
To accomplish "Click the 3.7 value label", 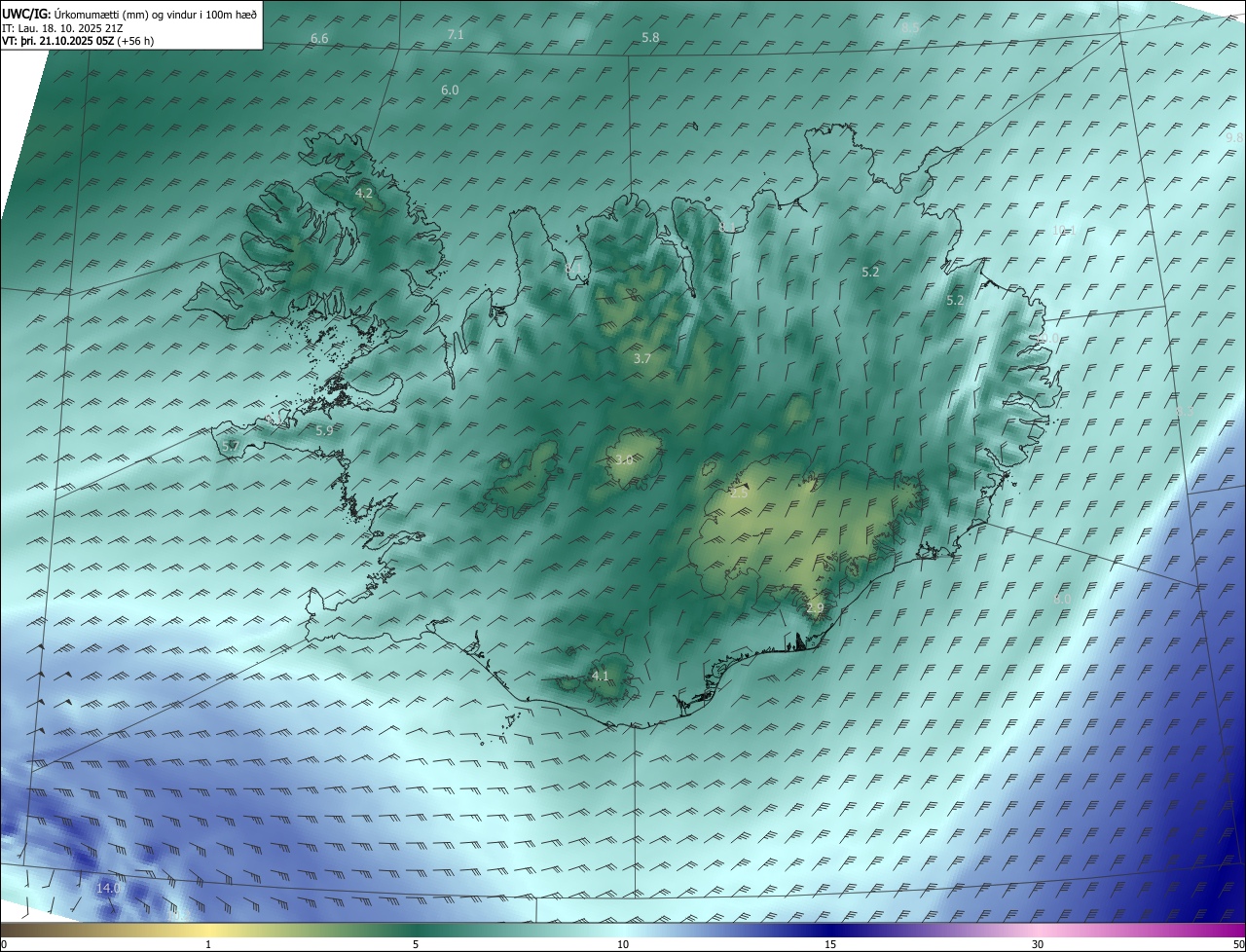I will (642, 358).
